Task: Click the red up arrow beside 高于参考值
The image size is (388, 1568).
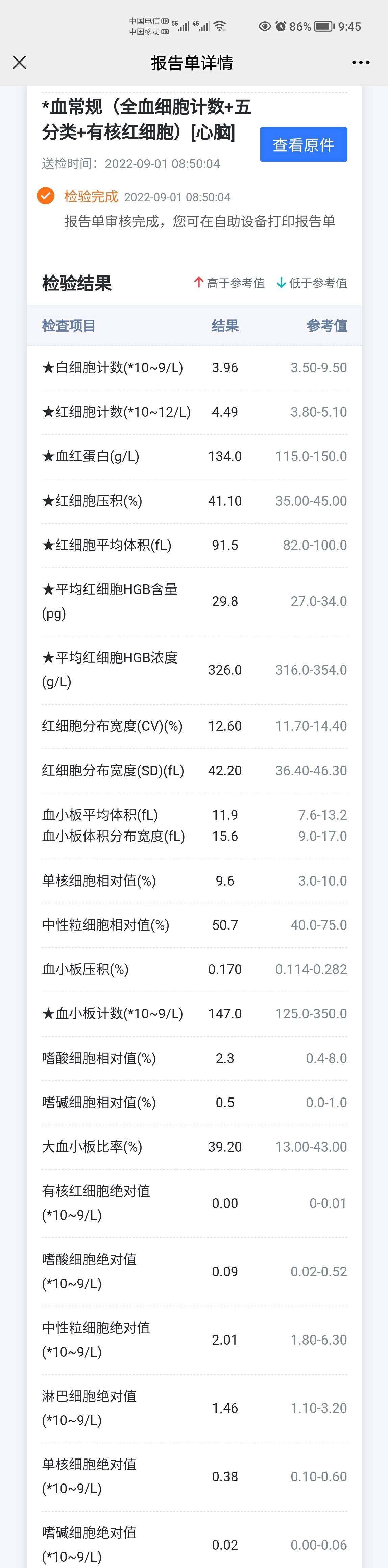Action: [x=198, y=283]
